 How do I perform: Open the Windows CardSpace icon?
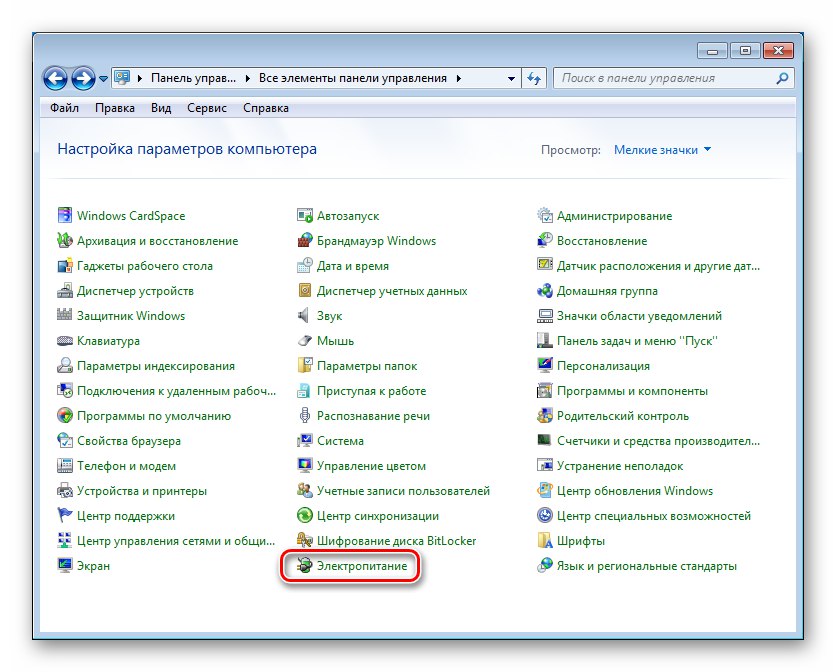point(65,215)
